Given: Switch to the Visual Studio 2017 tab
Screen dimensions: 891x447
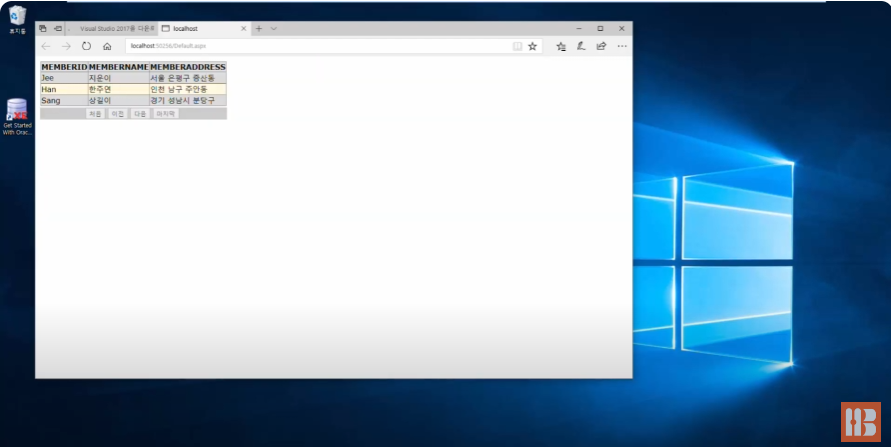Looking at the screenshot, I should 112,28.
